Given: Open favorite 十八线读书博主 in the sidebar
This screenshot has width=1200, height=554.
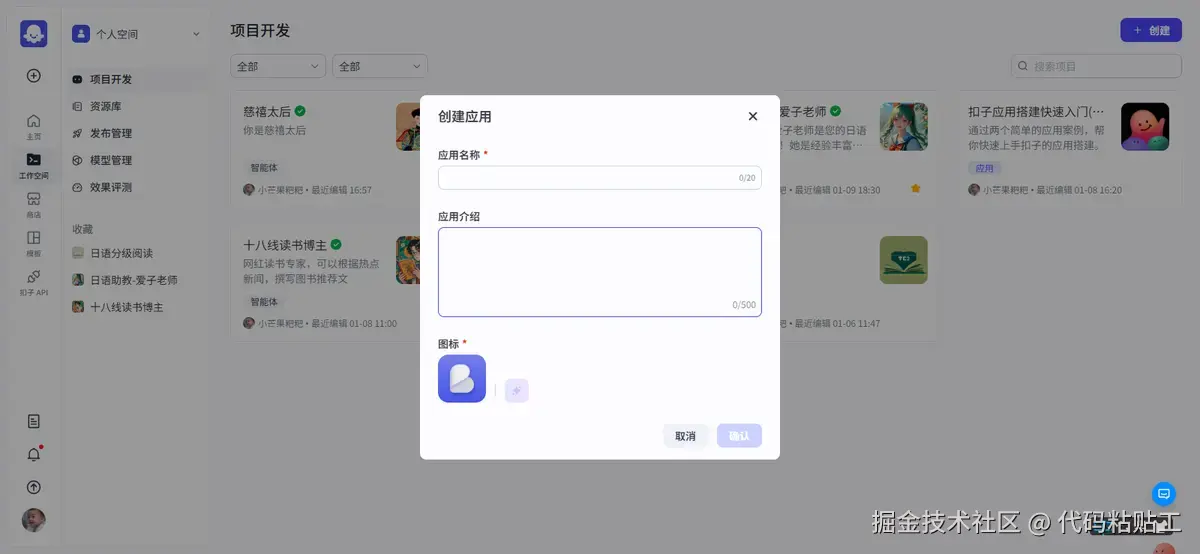Looking at the screenshot, I should coord(137,307).
